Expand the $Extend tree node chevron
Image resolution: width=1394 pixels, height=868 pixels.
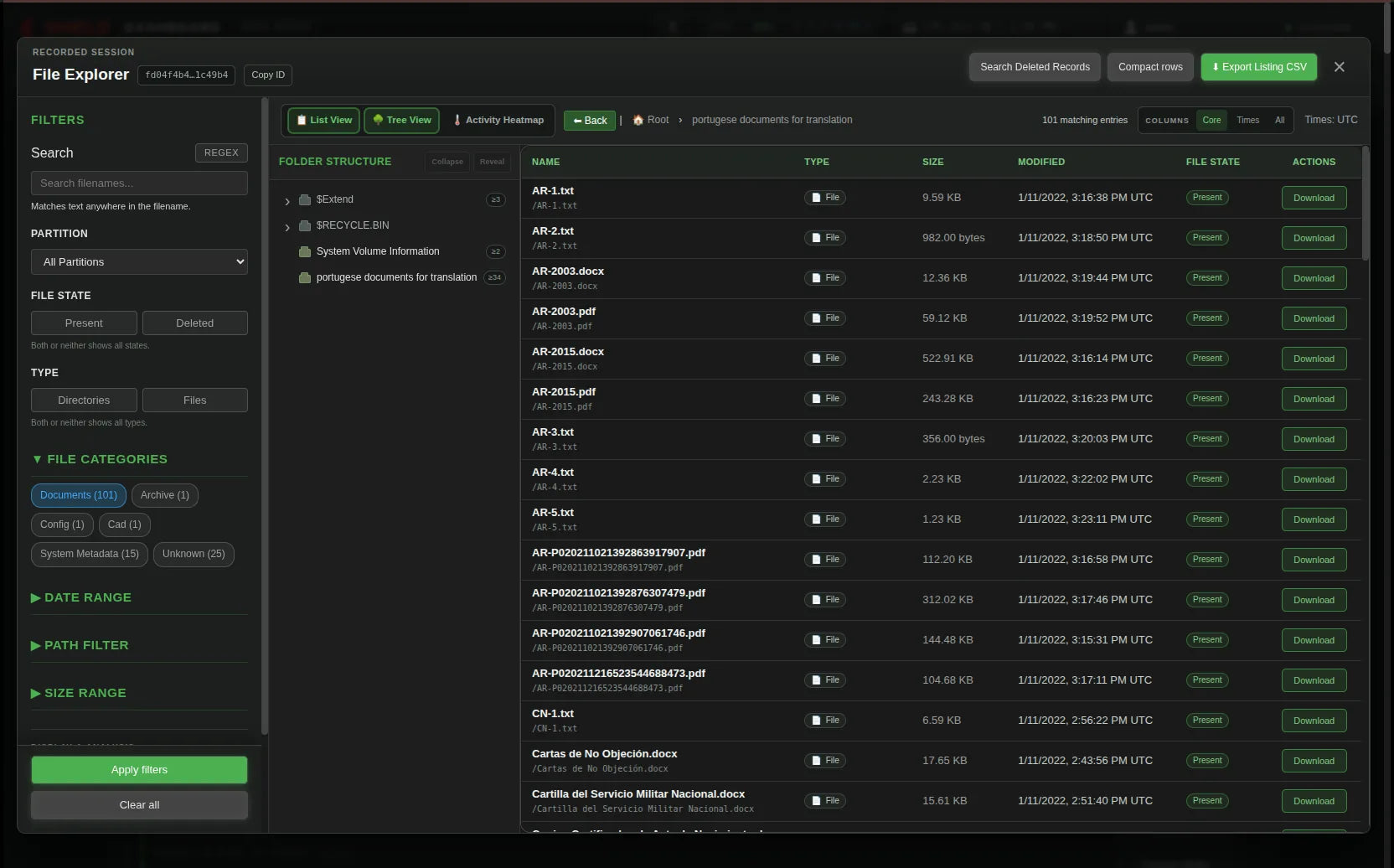tap(287, 201)
